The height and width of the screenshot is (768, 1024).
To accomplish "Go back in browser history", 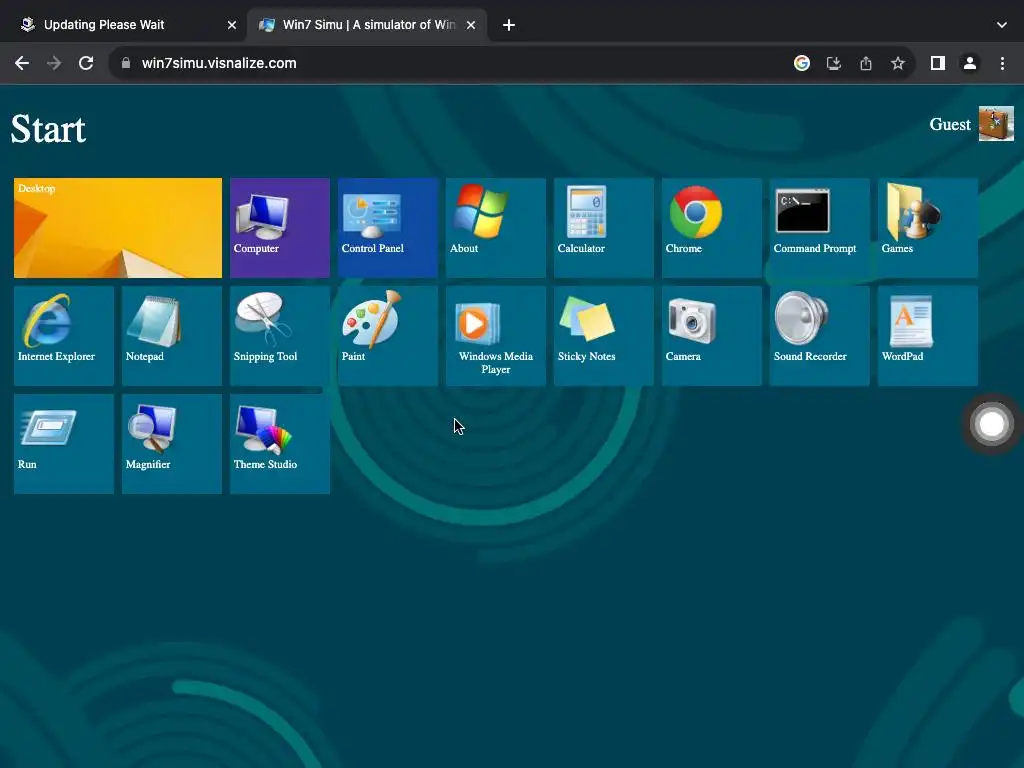I will 22,63.
